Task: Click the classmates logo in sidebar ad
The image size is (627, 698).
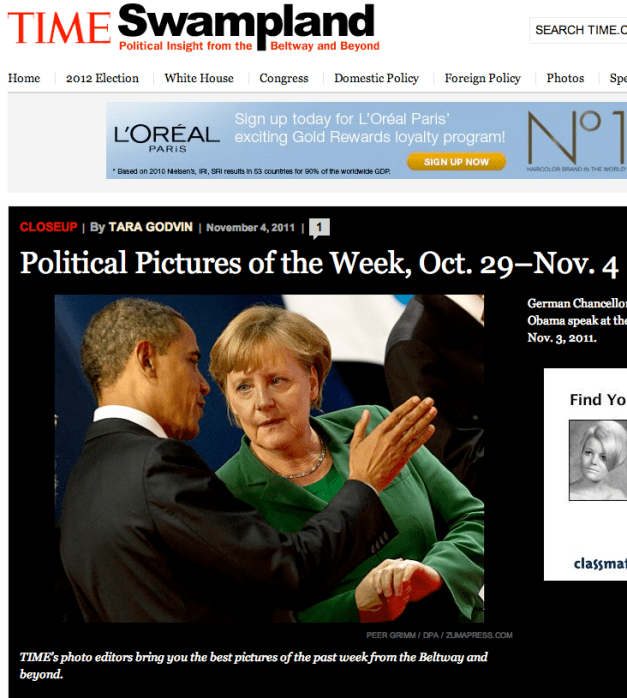Action: pos(600,564)
